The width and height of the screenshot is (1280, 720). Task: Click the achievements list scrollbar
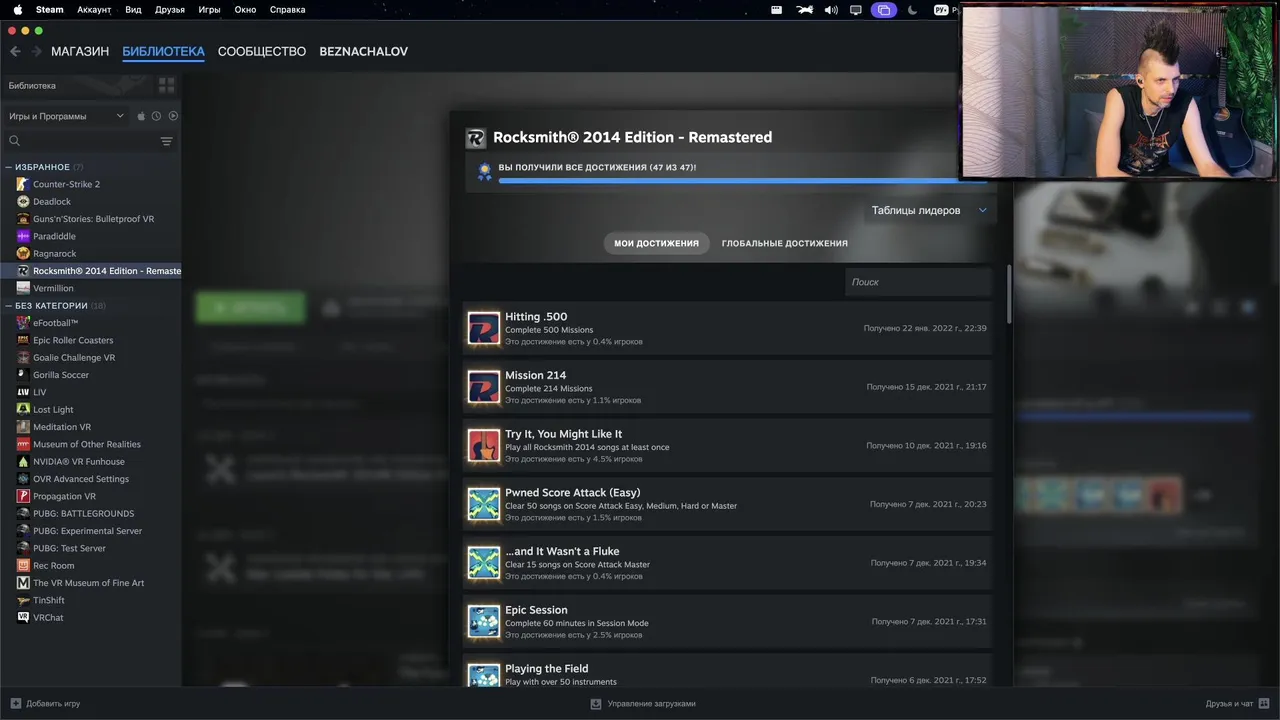click(1008, 293)
